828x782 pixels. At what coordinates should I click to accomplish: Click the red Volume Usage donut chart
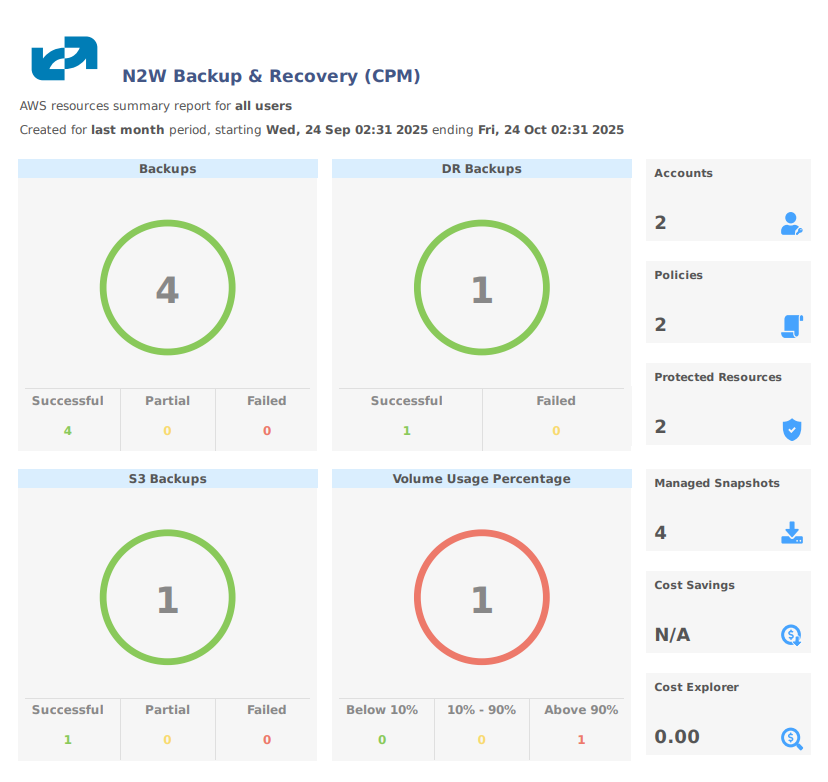481,599
